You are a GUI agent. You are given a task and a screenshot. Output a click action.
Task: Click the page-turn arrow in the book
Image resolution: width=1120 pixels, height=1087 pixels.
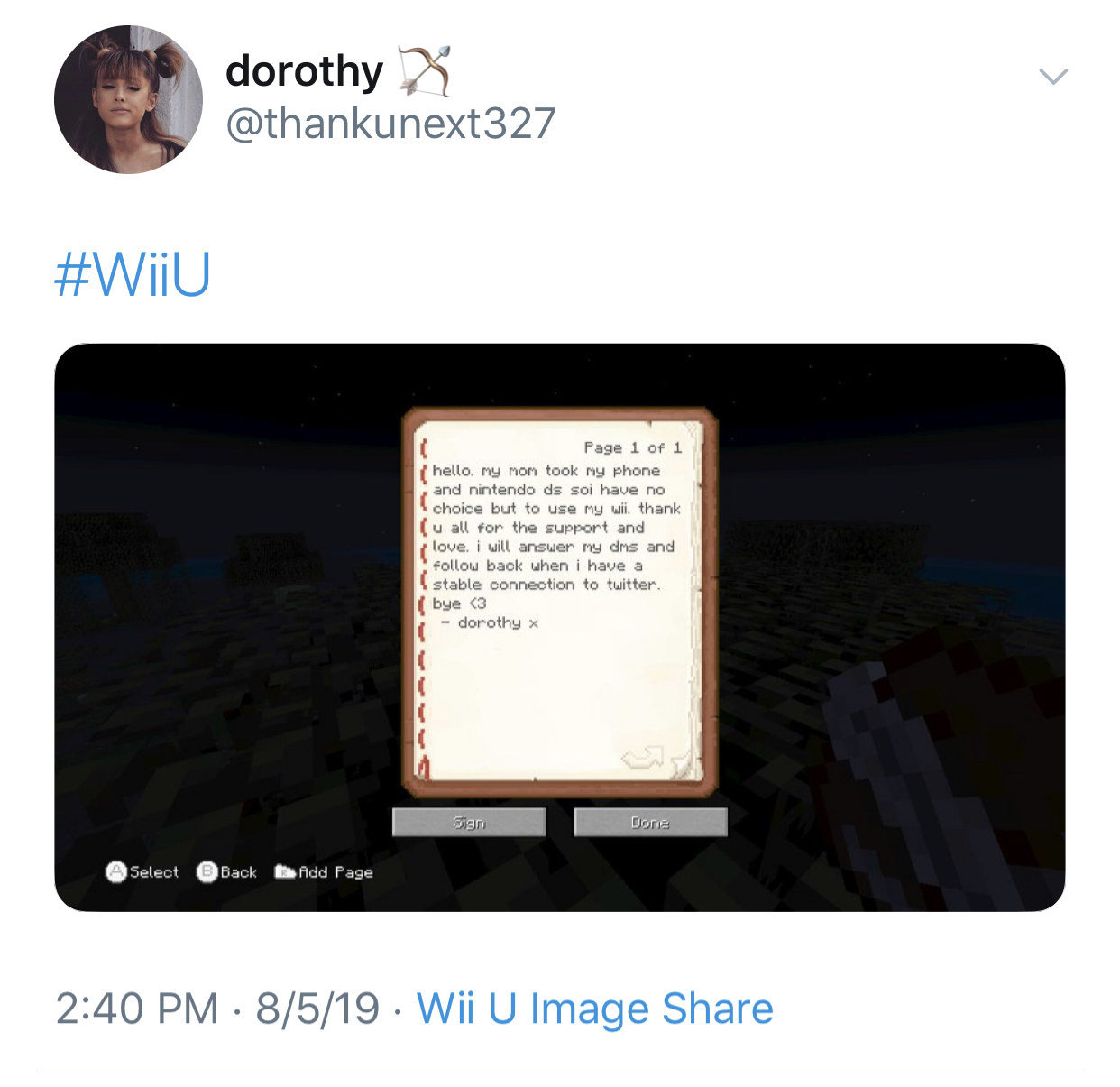click(x=643, y=757)
